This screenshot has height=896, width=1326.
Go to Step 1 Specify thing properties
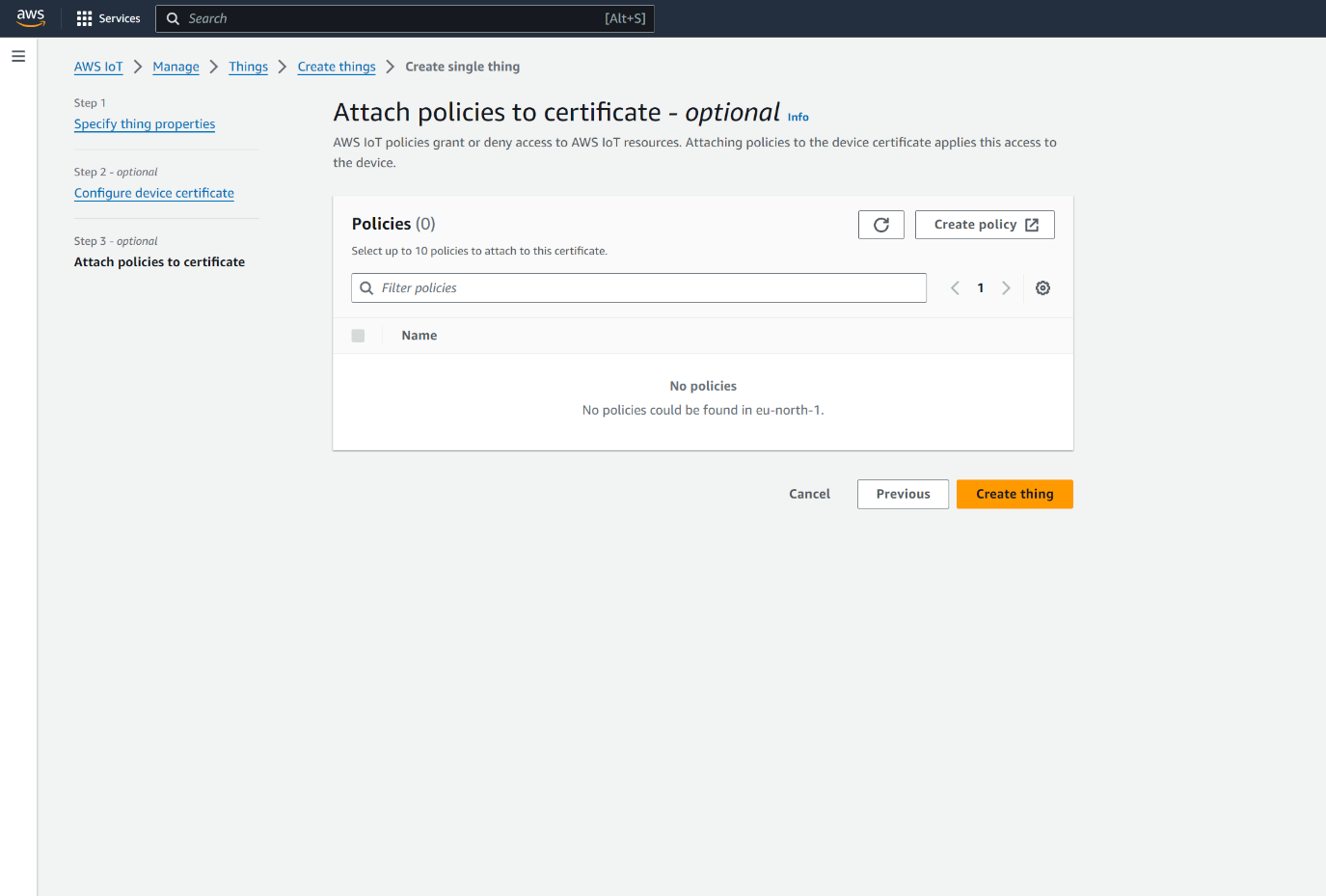145,124
